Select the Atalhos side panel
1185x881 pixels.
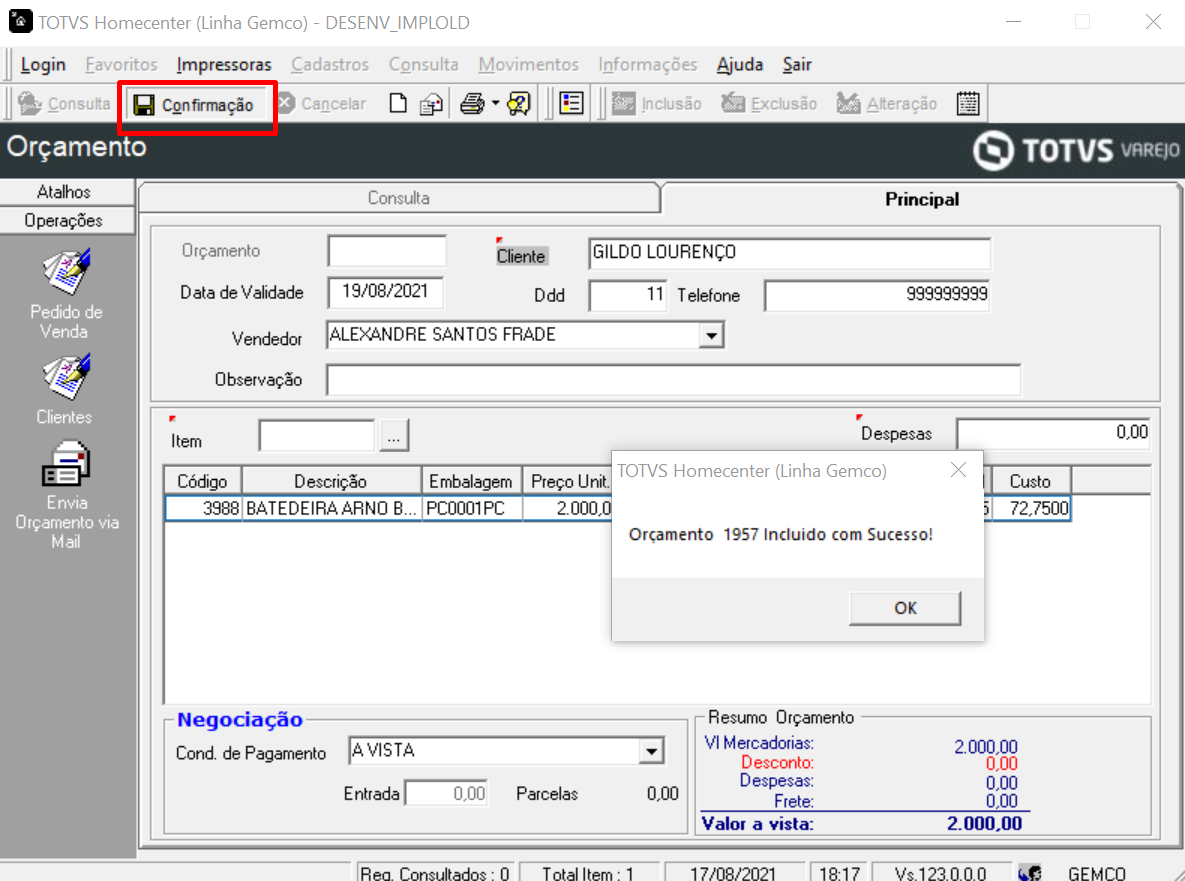(x=67, y=192)
